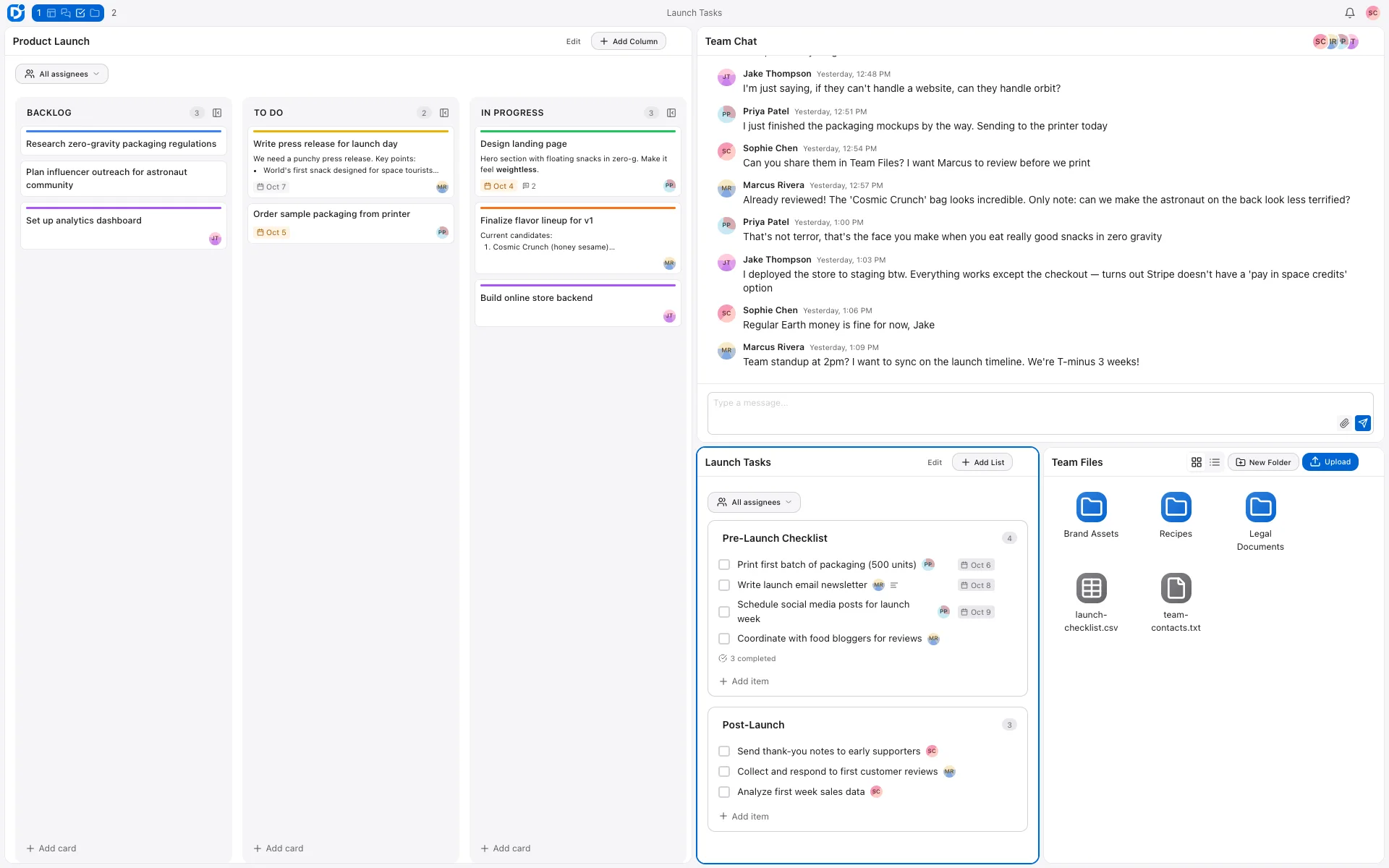Screen dimensions: 1389x868
Task: Collapse the Backlog column
Action: coord(217,113)
